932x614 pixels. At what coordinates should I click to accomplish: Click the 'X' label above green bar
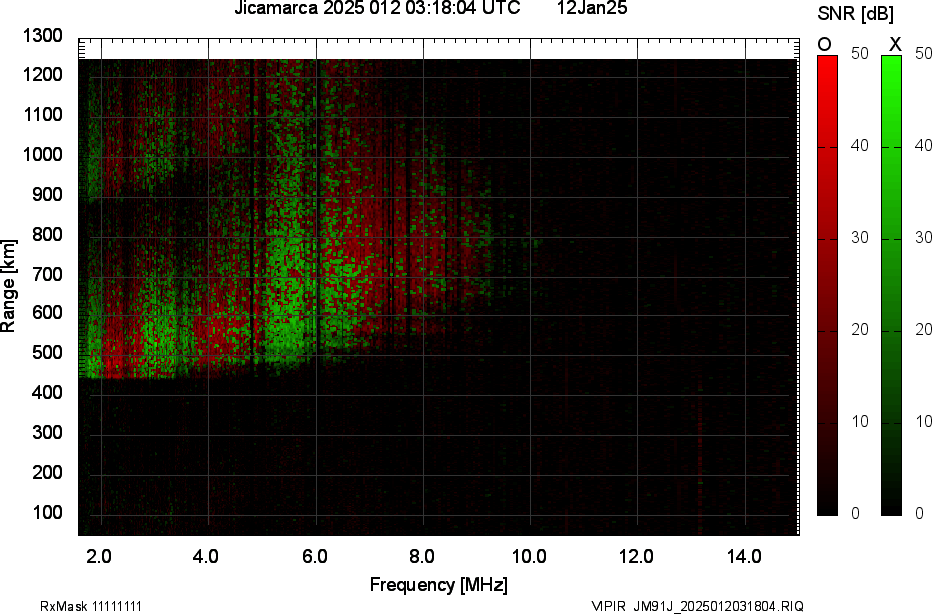tap(895, 44)
